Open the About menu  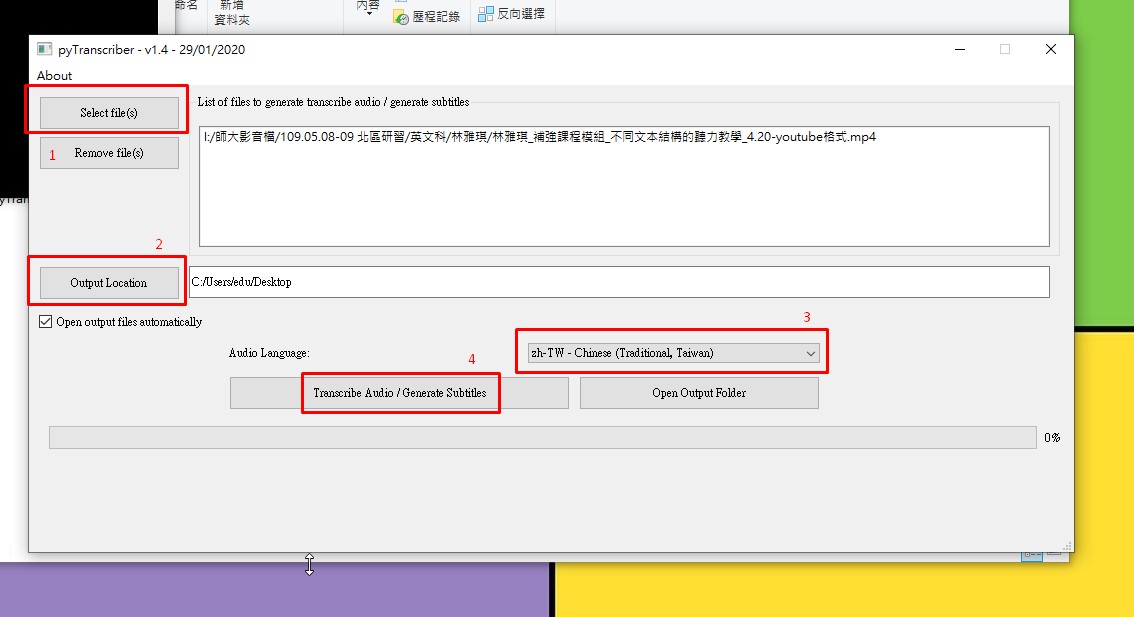pyautogui.click(x=54, y=76)
